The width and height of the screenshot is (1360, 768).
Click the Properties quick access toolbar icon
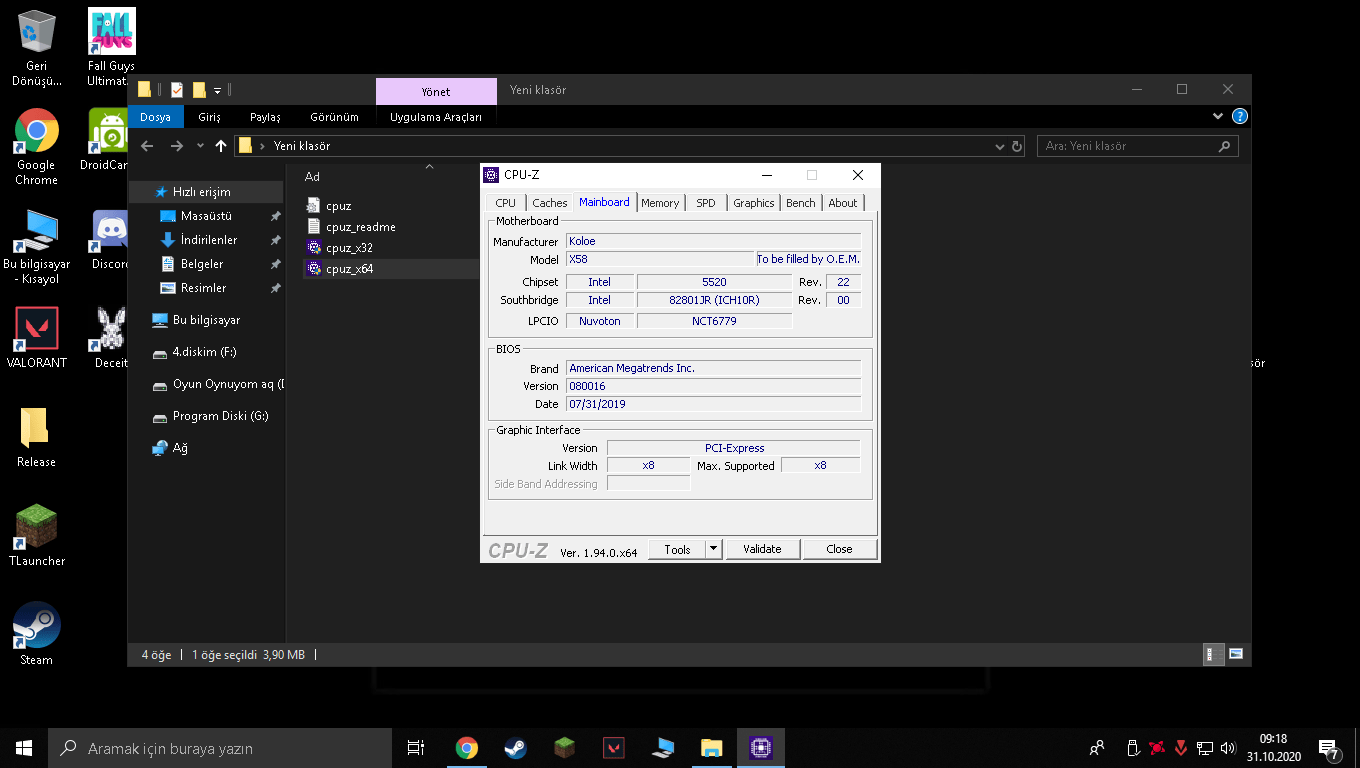pos(177,90)
